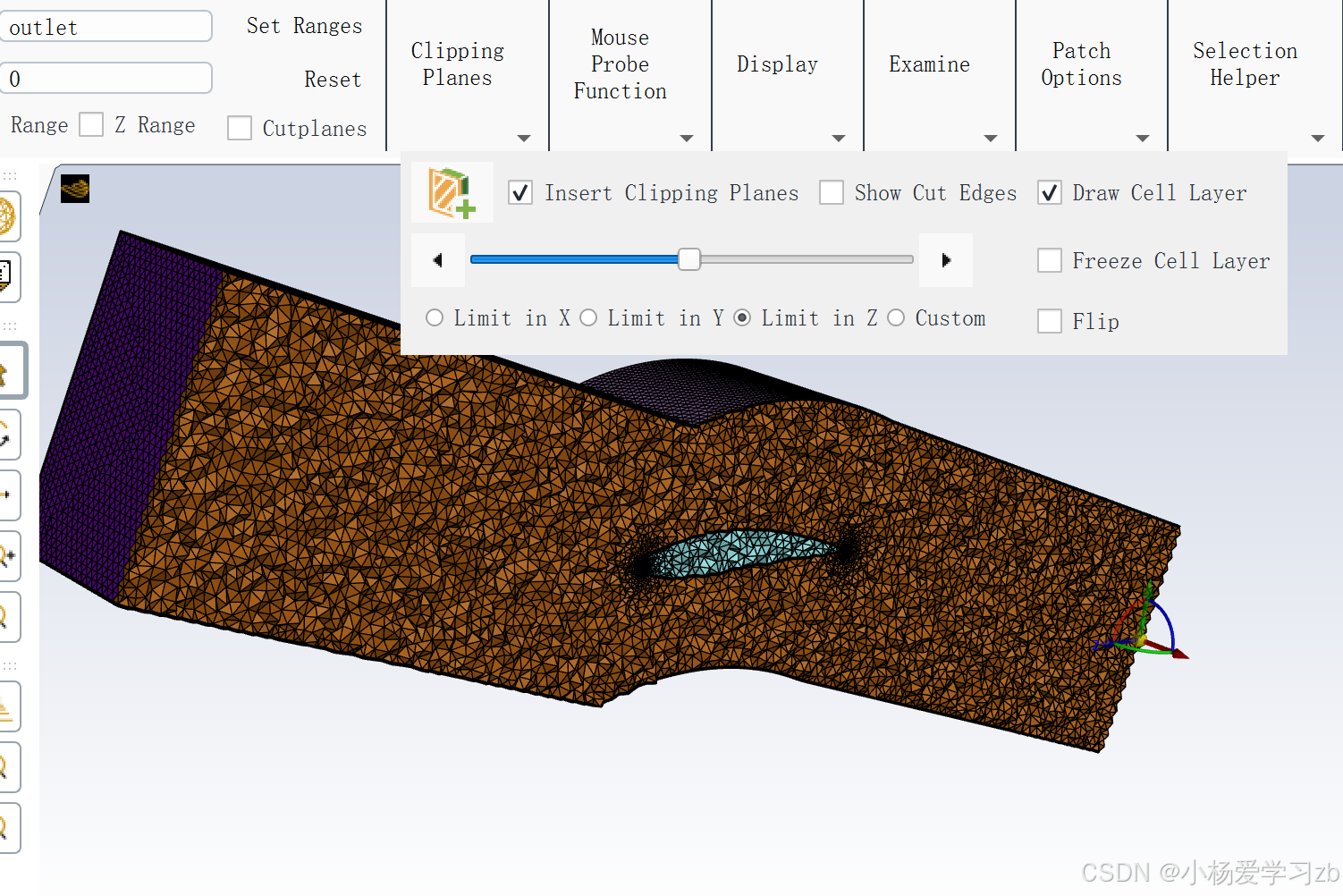Expand Clipping Planes dropdown arrow
The image size is (1343, 896).
click(x=524, y=139)
